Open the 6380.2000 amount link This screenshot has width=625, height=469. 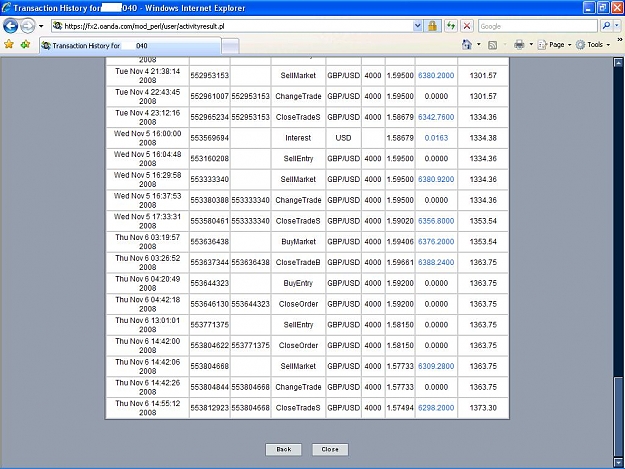[436, 75]
